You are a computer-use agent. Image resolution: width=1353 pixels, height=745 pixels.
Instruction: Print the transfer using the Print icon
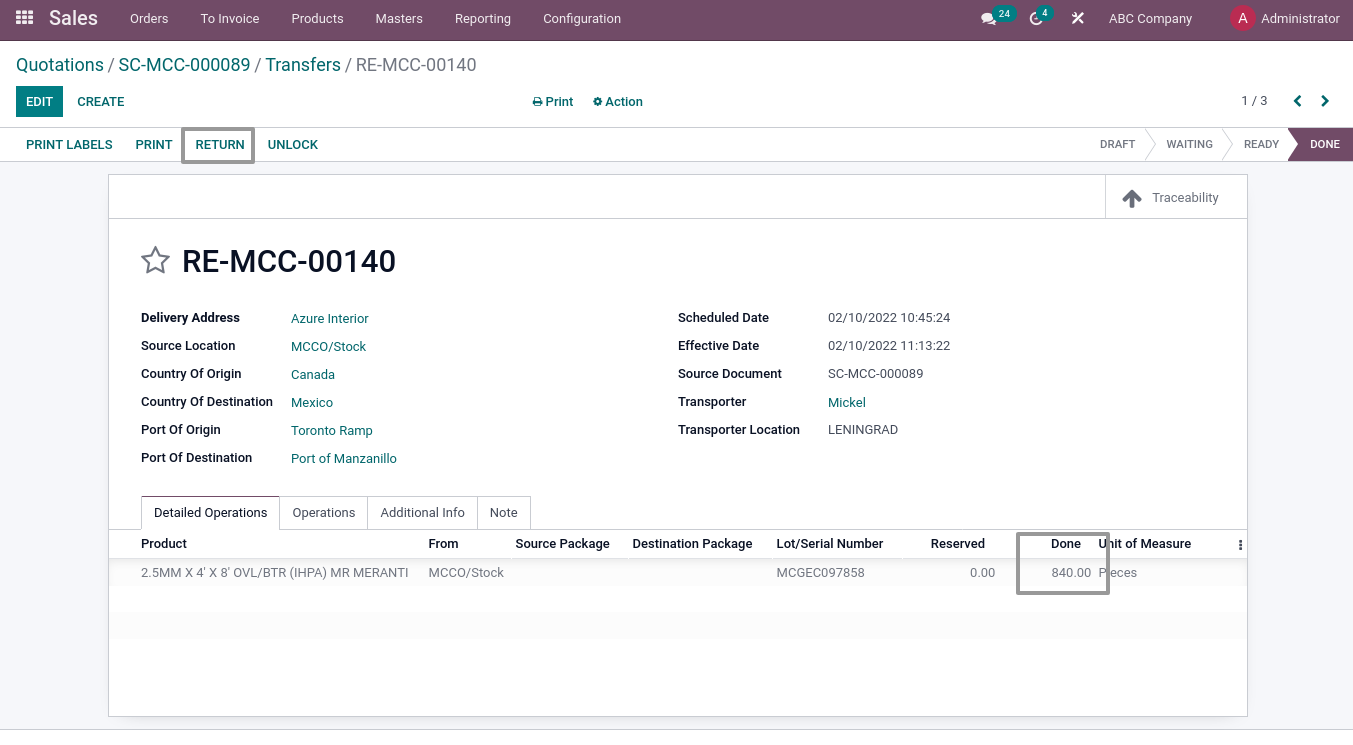[552, 101]
